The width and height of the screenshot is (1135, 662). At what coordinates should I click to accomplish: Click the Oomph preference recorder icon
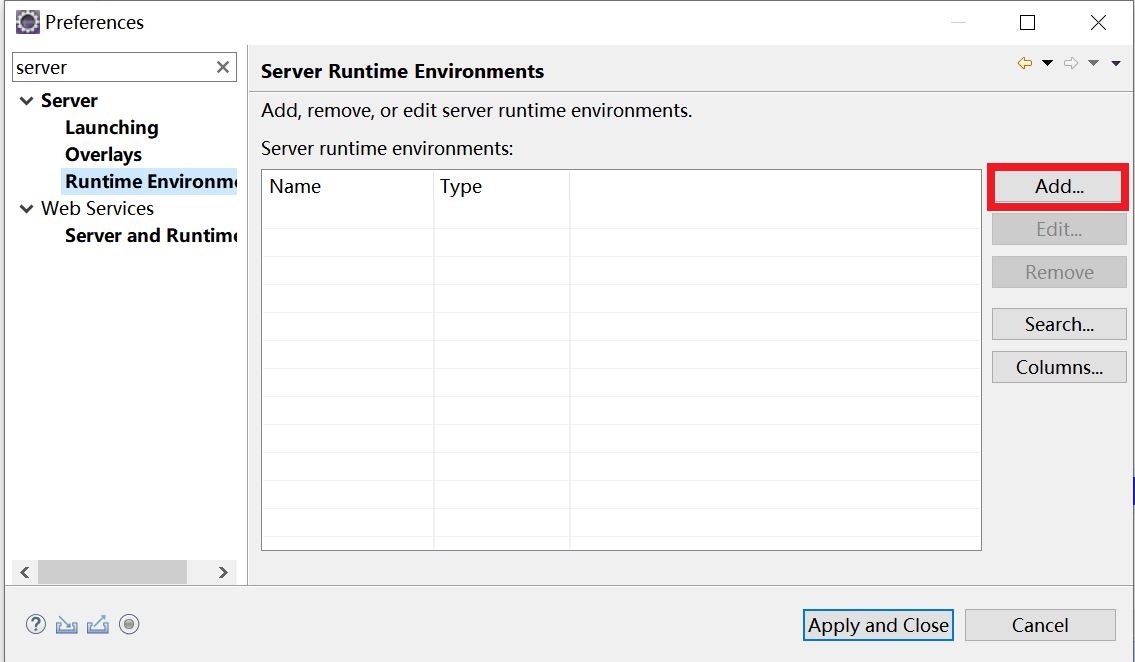tap(129, 624)
